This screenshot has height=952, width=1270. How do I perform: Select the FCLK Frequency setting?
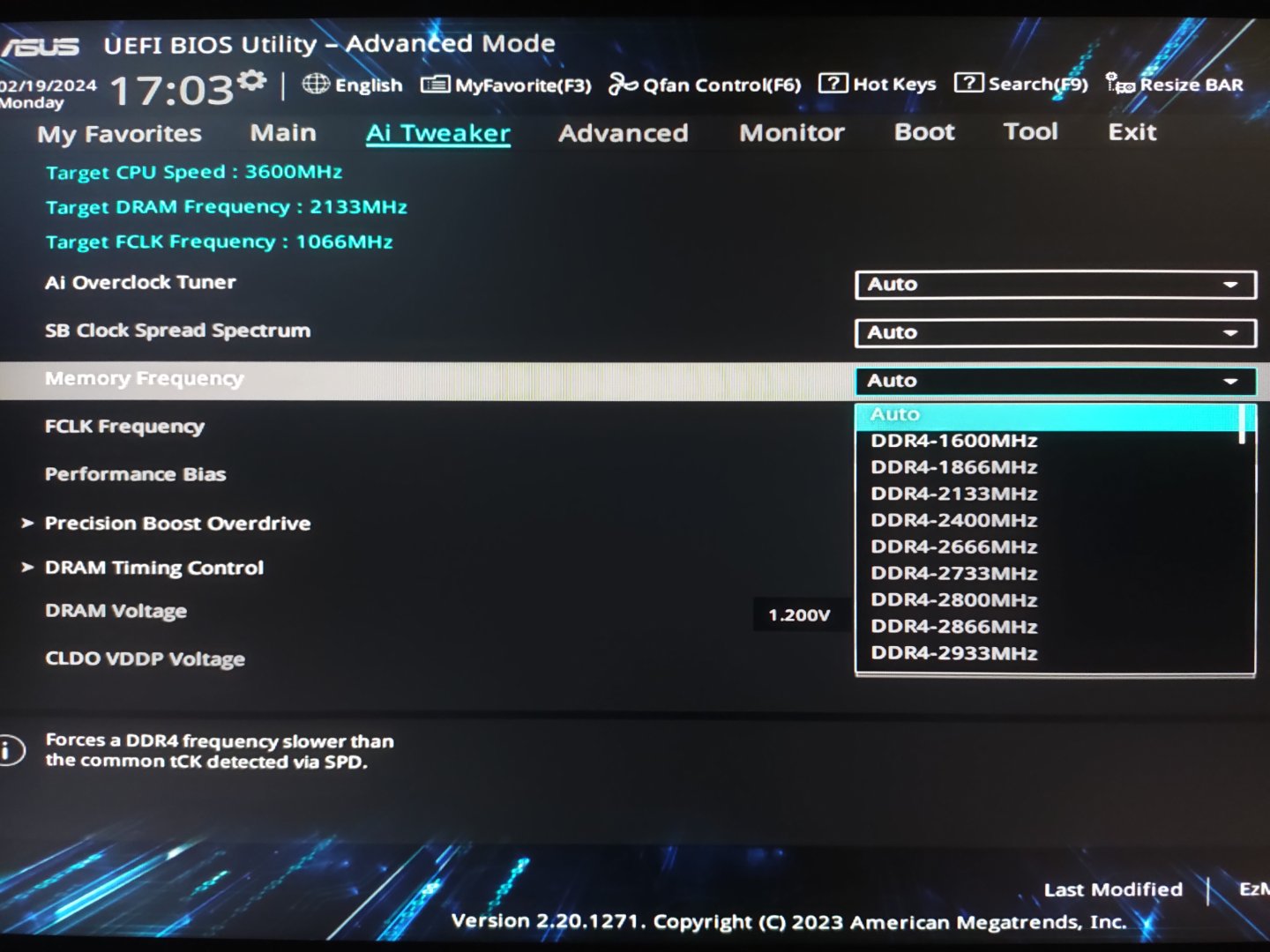coord(124,427)
